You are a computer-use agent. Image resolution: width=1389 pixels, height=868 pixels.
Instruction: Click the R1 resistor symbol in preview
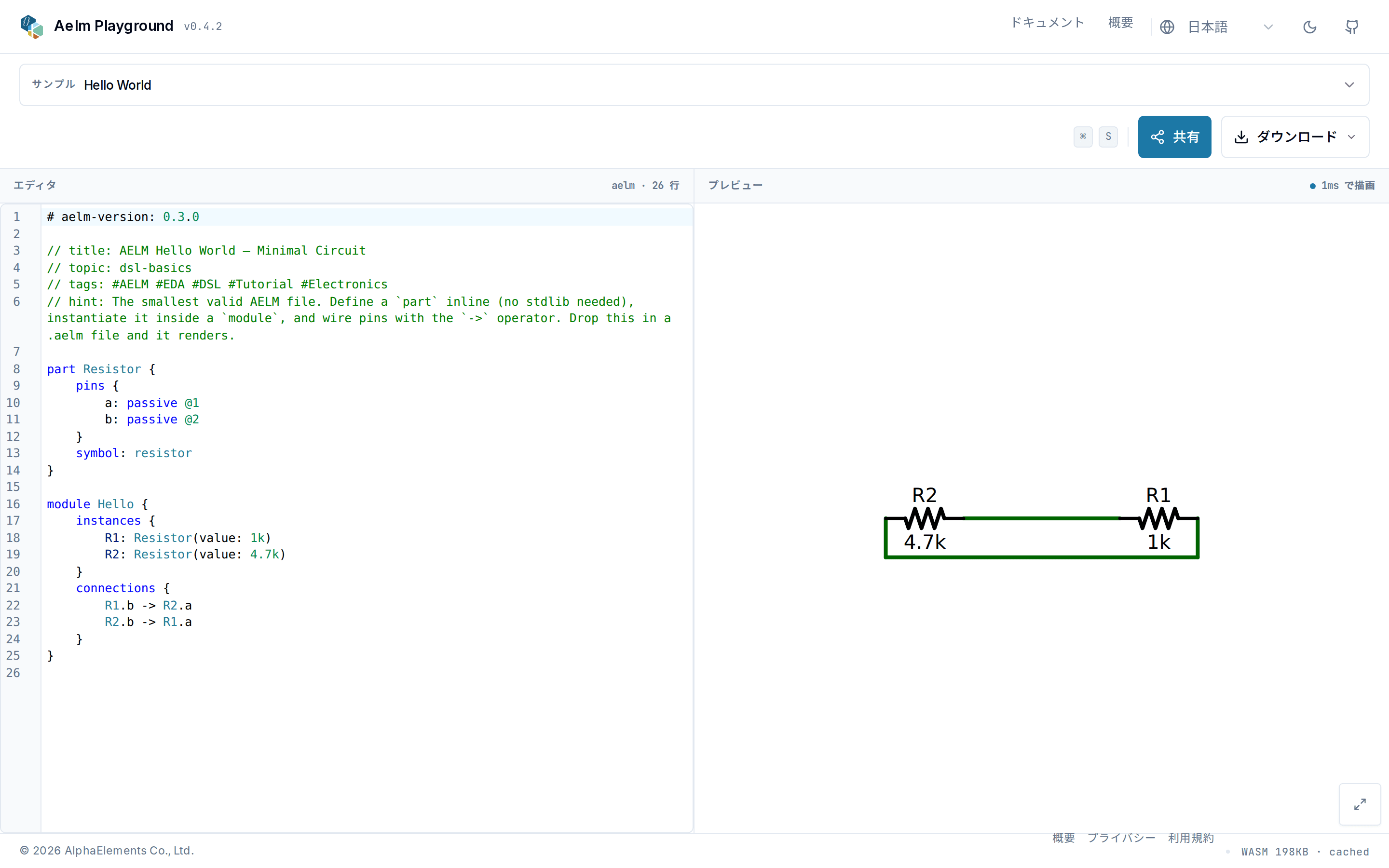[x=1158, y=518]
